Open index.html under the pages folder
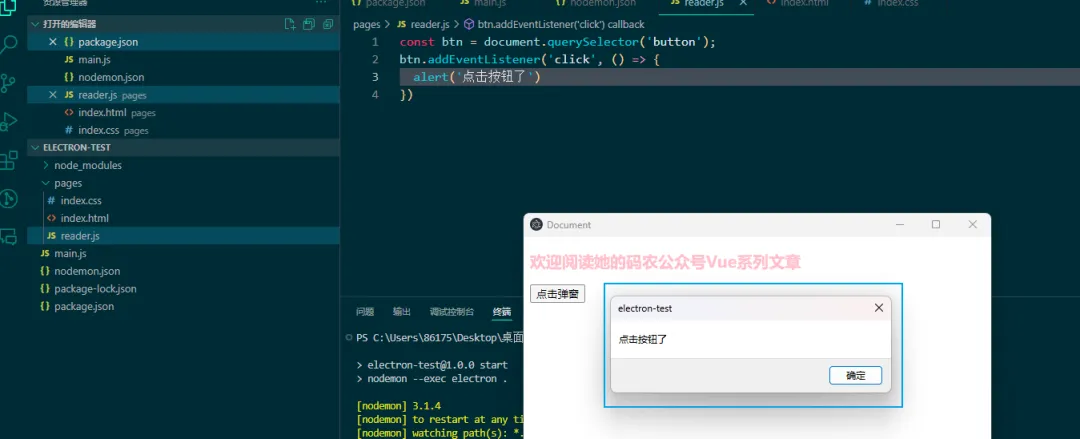 tap(85, 218)
